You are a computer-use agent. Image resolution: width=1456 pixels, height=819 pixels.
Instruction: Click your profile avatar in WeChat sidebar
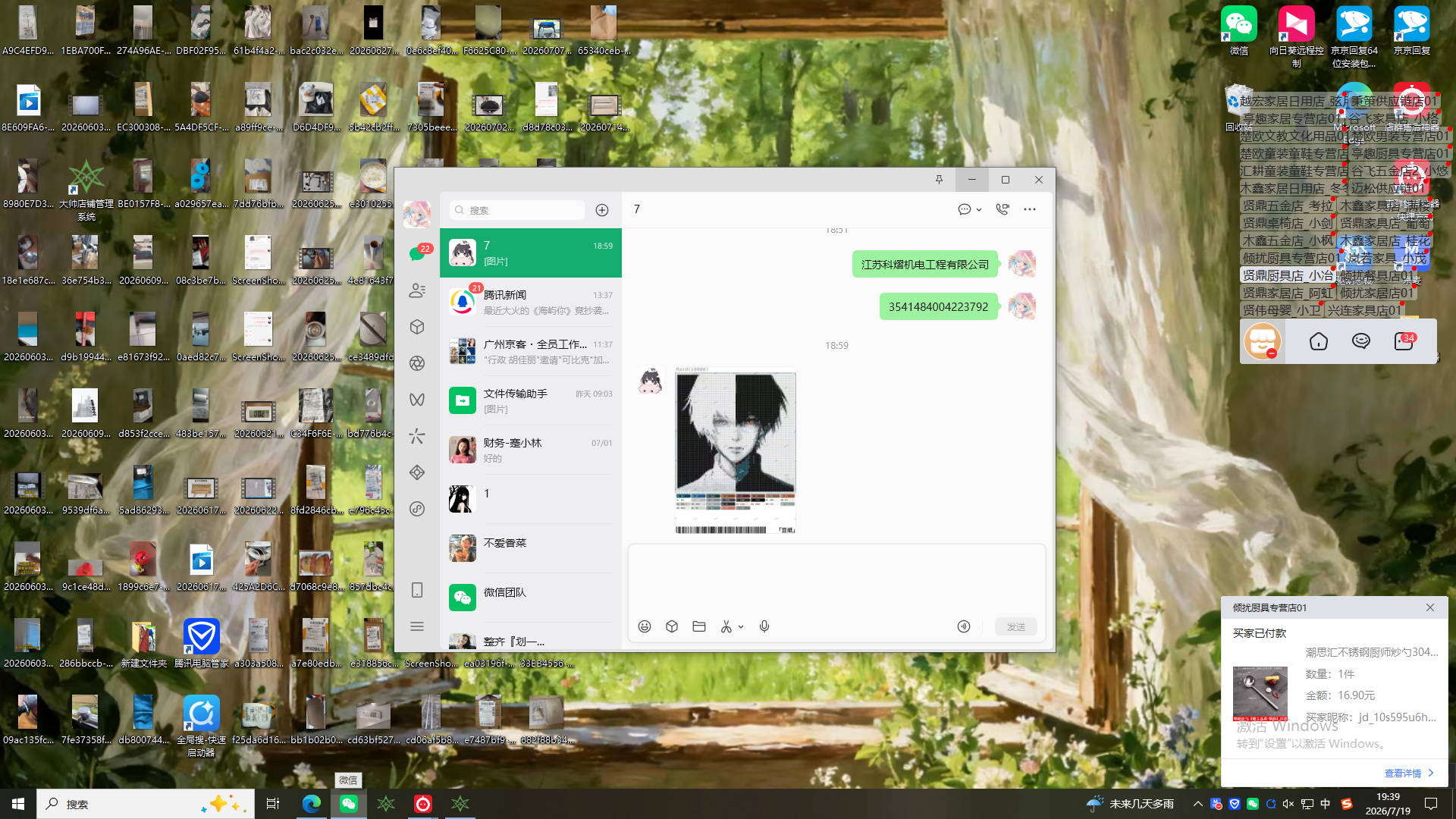(x=417, y=215)
